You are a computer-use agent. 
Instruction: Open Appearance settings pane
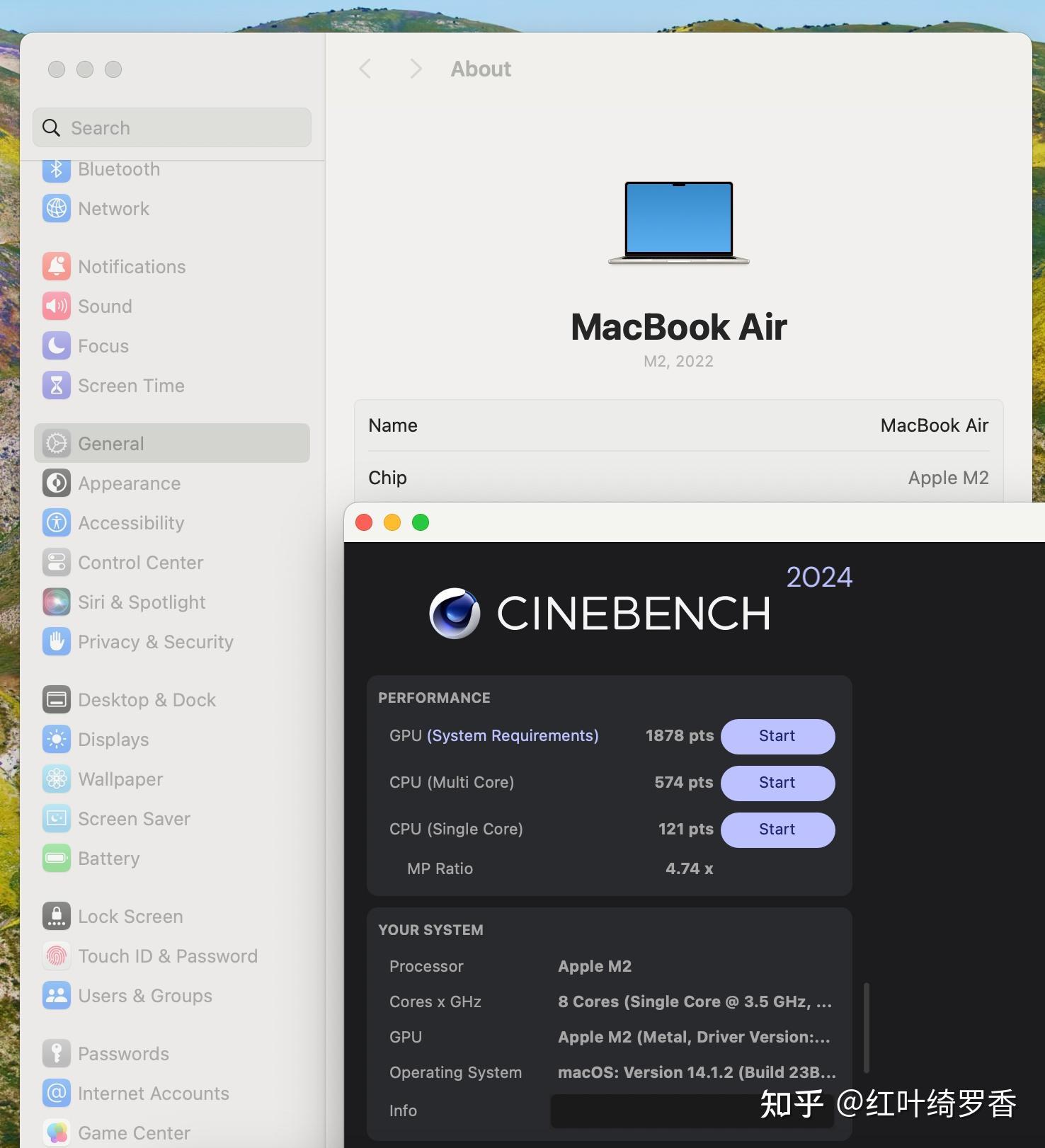click(130, 483)
